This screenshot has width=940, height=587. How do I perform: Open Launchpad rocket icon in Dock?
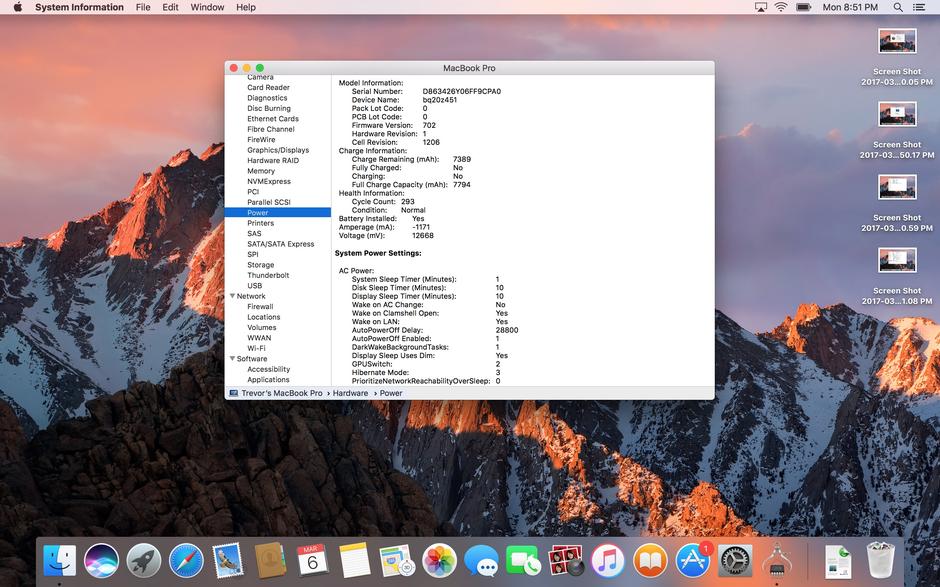(x=144, y=561)
